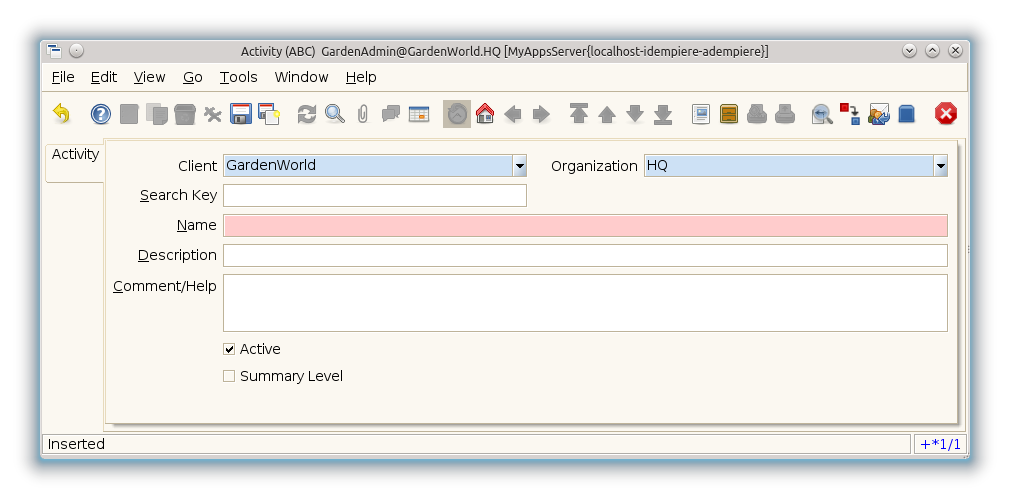Uncheck the Active checkbox
1010x499 pixels.
tap(229, 349)
